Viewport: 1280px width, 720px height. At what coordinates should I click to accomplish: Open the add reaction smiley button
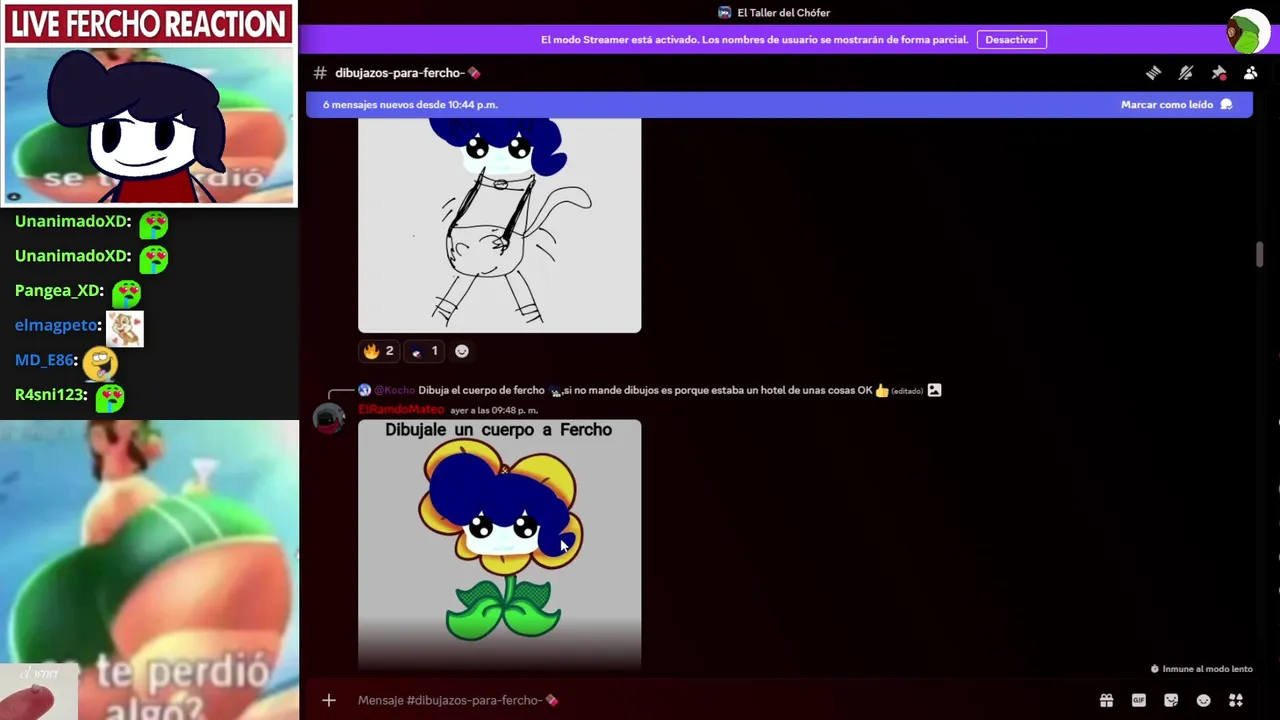pos(462,351)
